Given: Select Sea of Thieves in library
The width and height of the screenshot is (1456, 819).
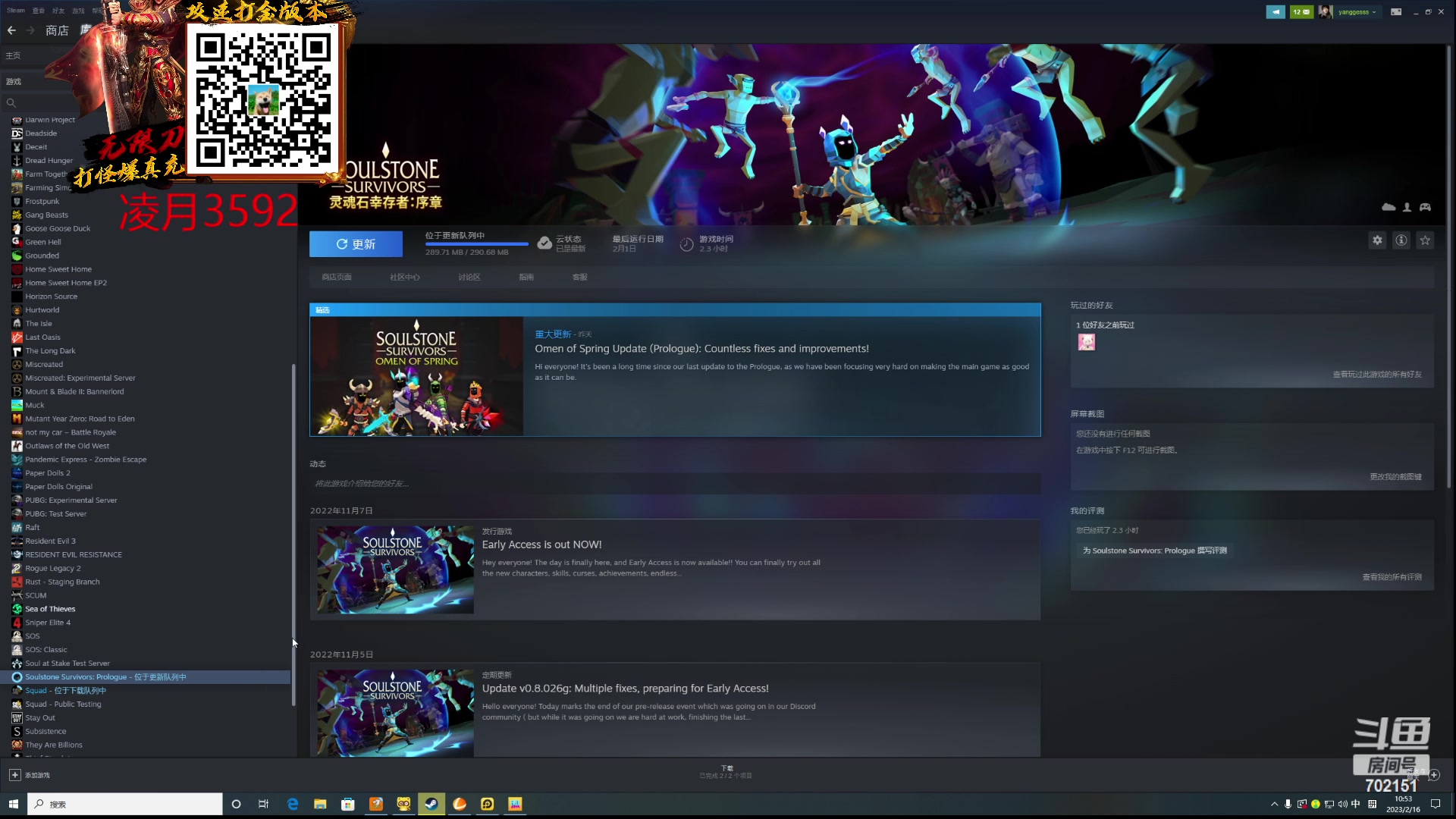Looking at the screenshot, I should pos(50,609).
